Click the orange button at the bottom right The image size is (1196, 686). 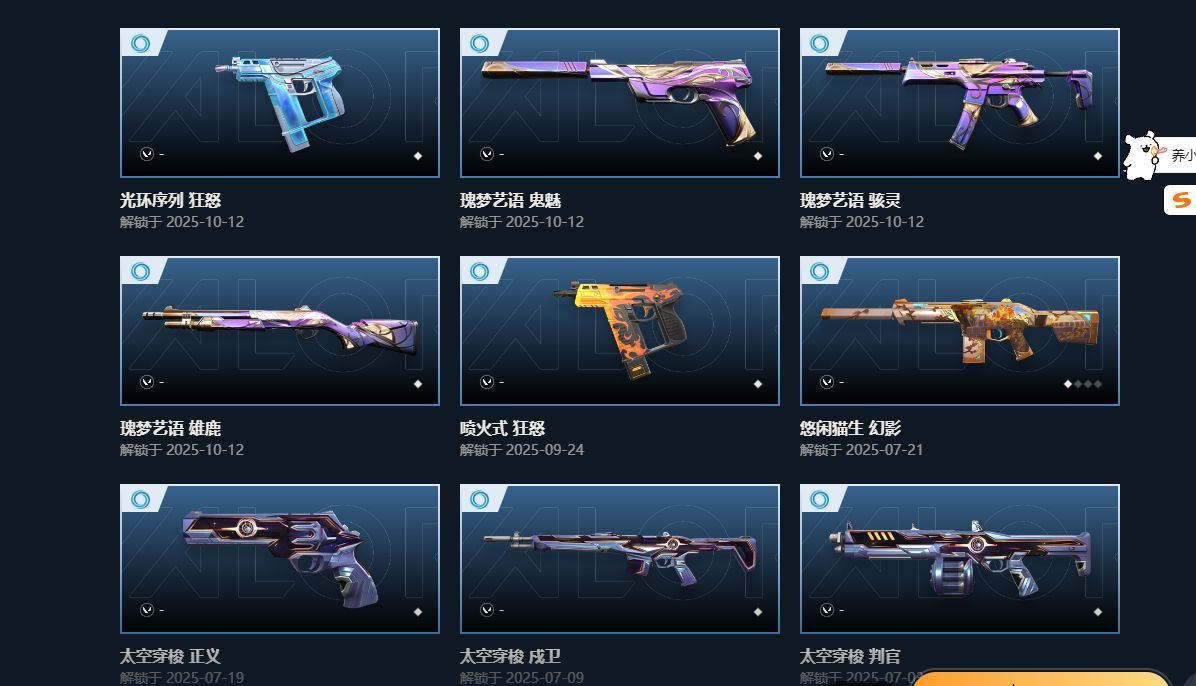pyautogui.click(x=1041, y=678)
